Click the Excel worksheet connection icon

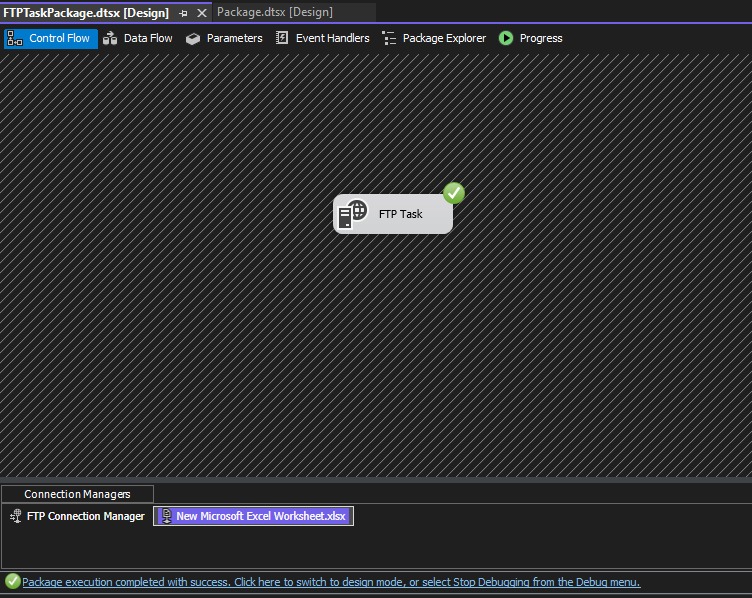(166, 516)
